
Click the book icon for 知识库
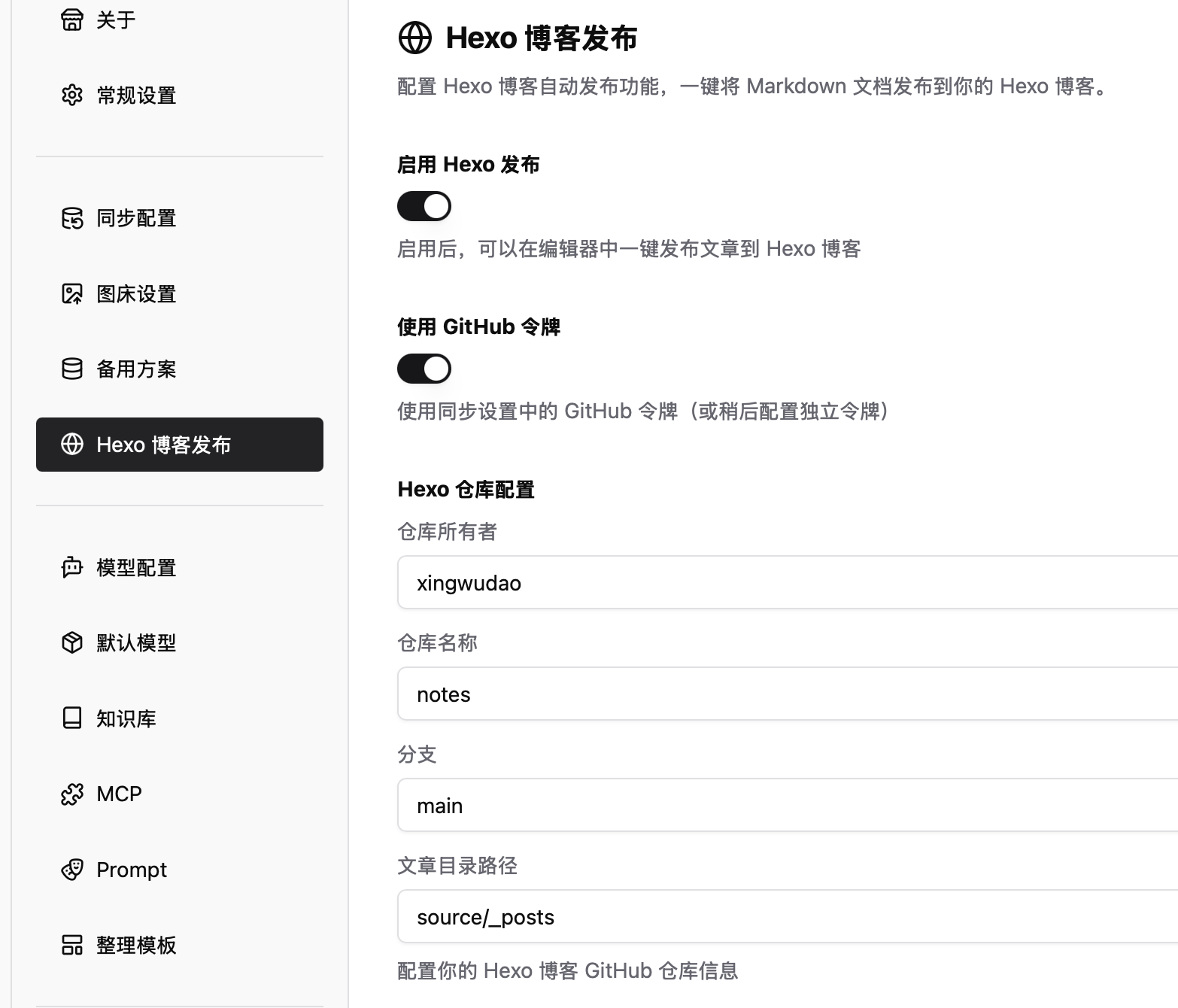point(72,718)
